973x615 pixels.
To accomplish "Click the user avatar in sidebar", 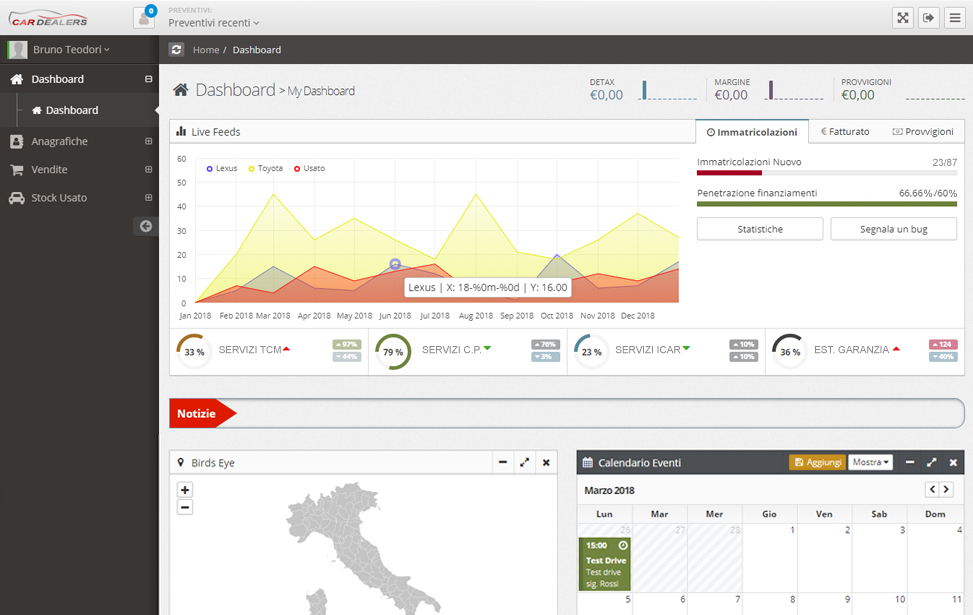I will tap(17, 50).
